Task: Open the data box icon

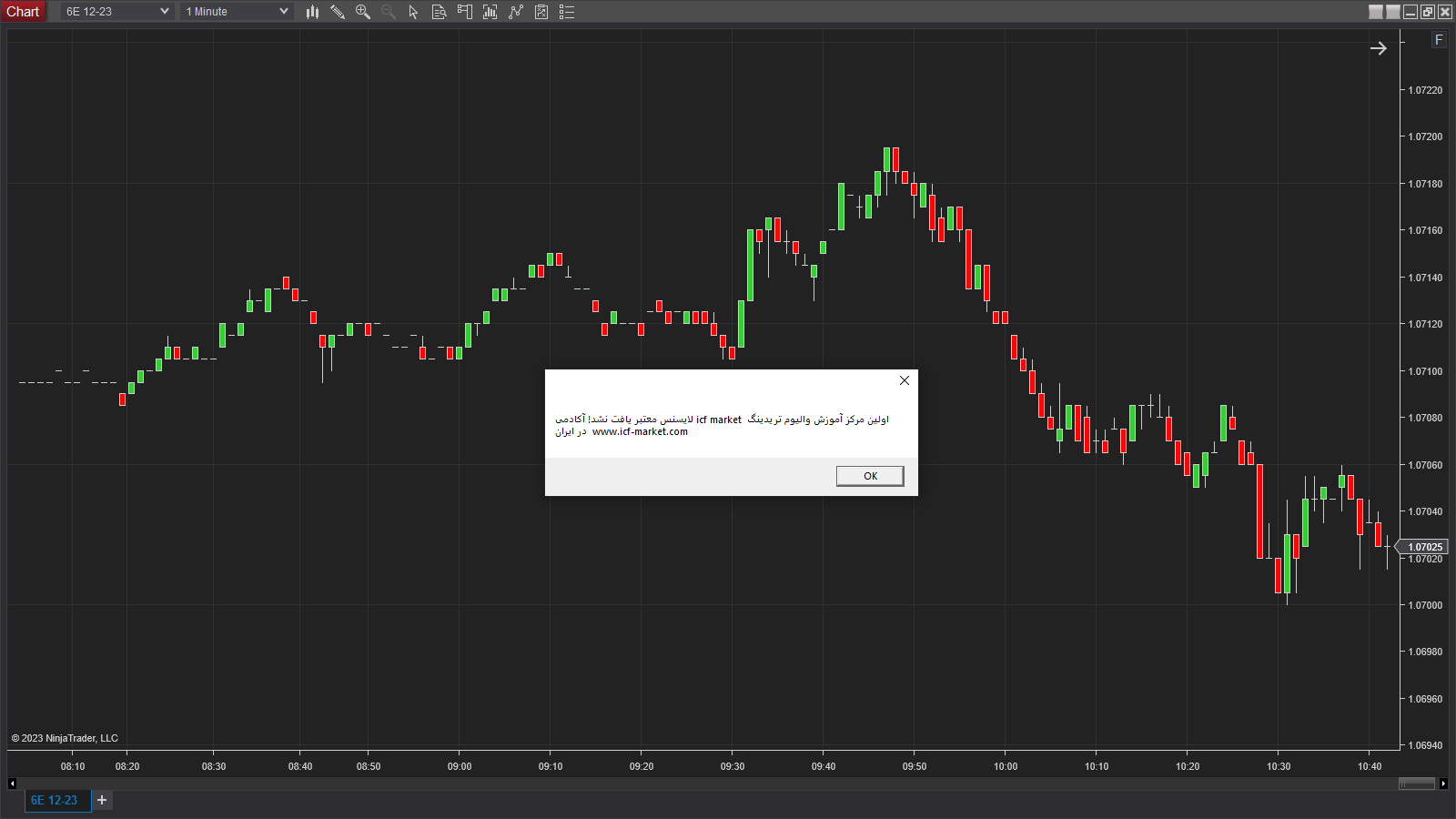Action: (x=439, y=12)
